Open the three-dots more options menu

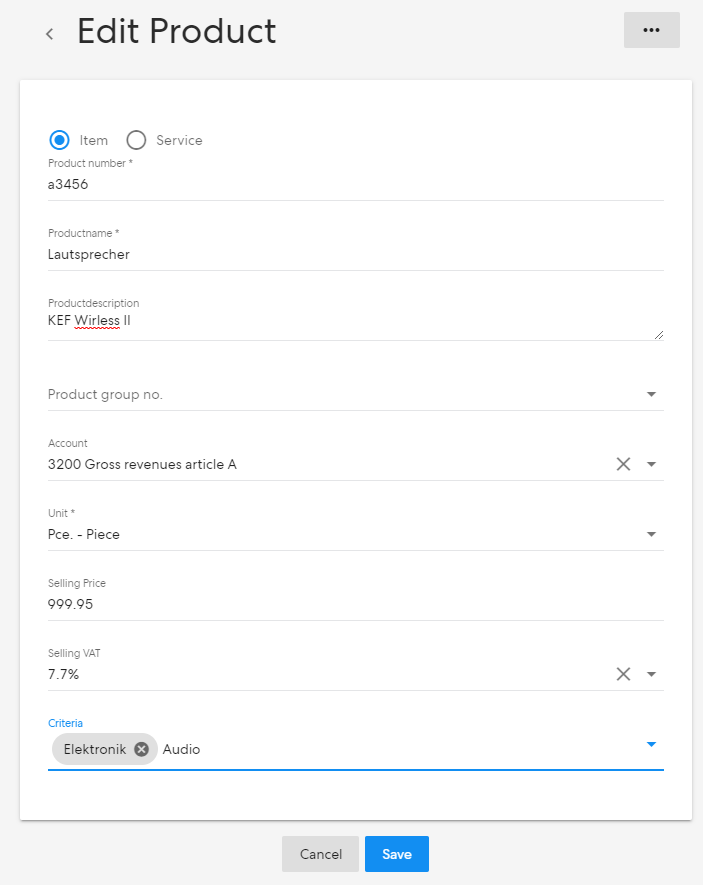tap(652, 30)
